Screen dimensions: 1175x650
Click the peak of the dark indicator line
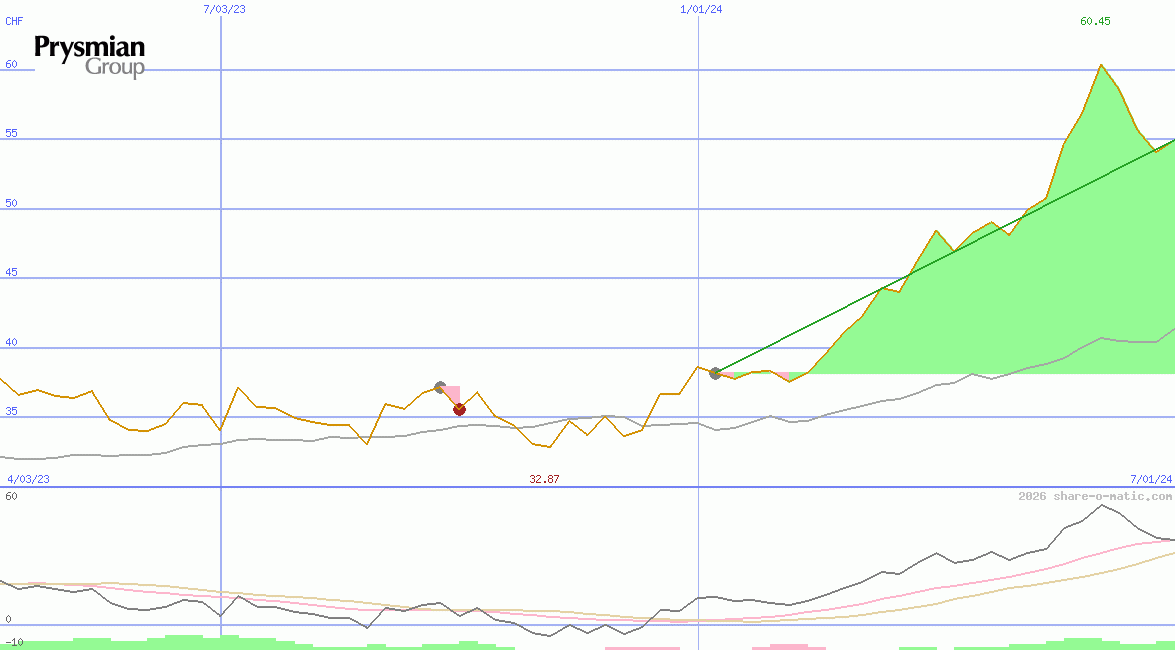(x=1101, y=505)
